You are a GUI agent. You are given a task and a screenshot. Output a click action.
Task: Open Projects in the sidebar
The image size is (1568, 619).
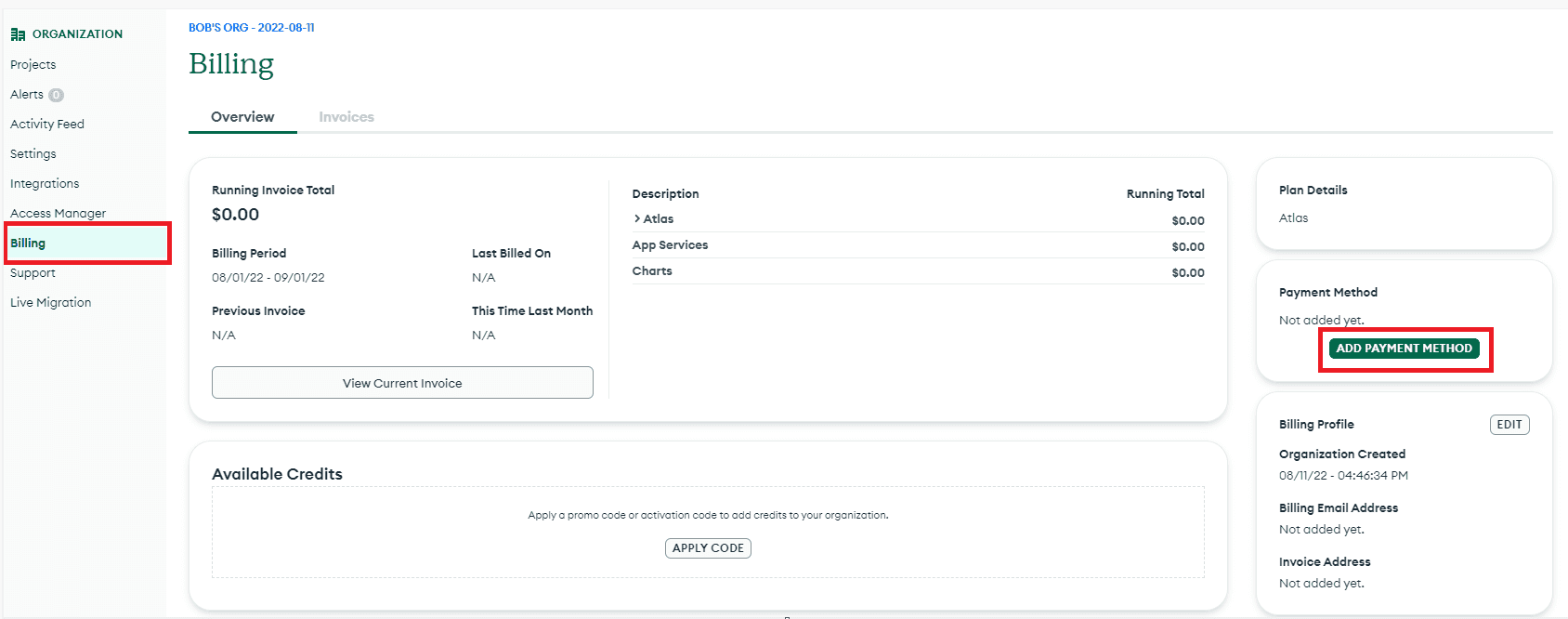[33, 65]
